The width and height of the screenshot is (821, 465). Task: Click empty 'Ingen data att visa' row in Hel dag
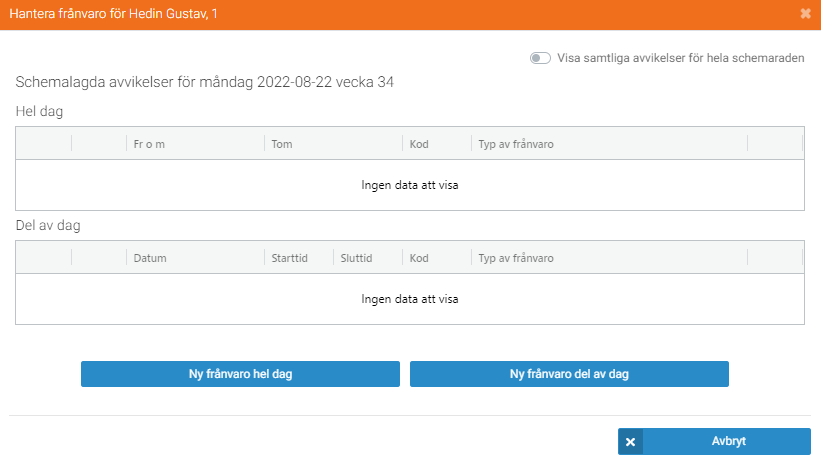(x=409, y=185)
